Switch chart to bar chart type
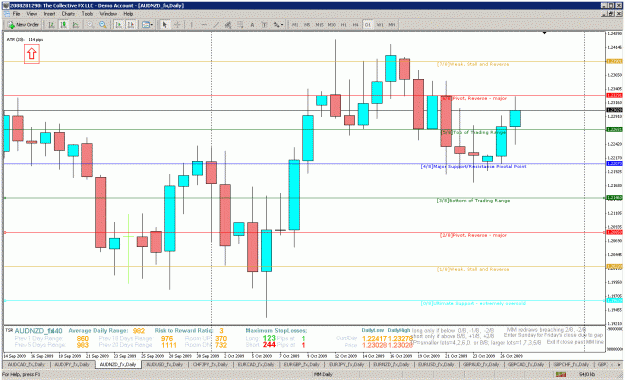The height and width of the screenshot is (380, 625). click(x=51, y=25)
